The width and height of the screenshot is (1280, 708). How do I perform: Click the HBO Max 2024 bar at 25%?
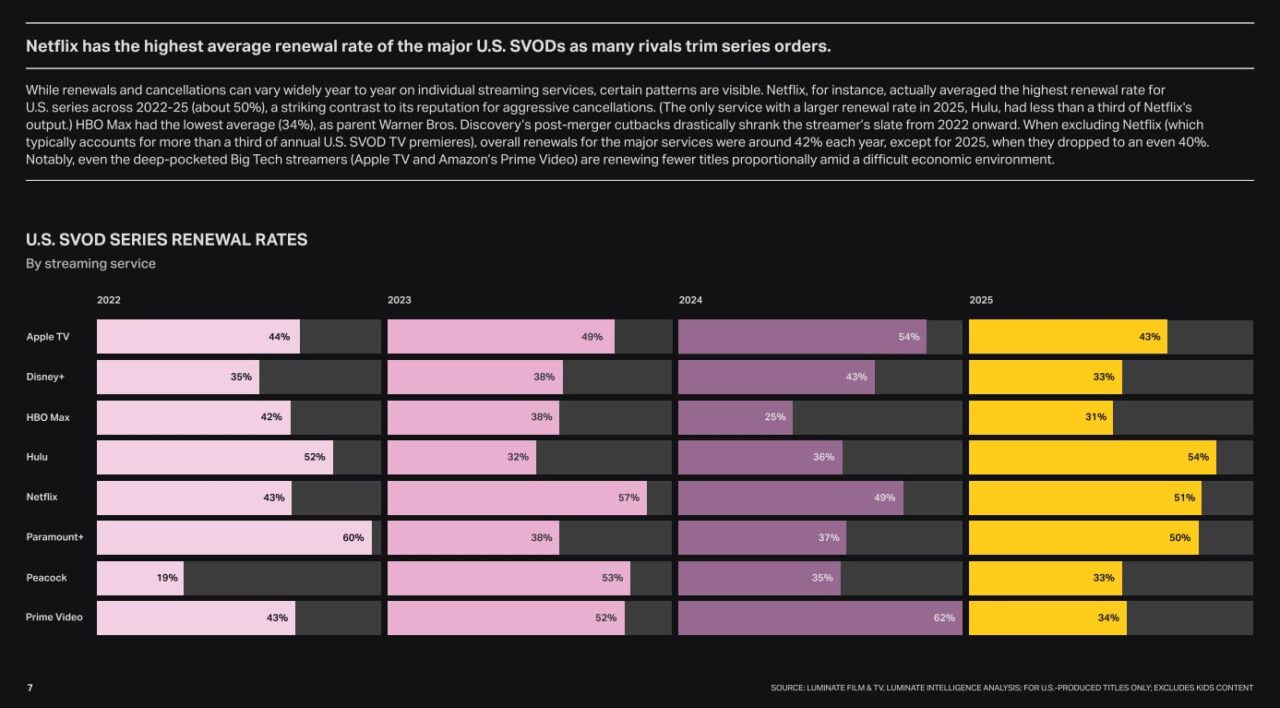(735, 417)
